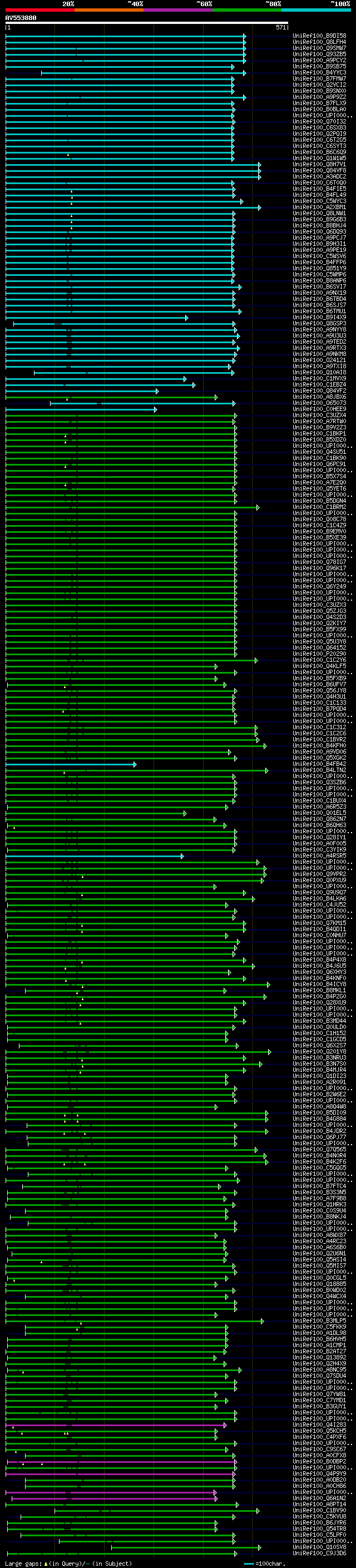Image resolution: width=356 pixels, height=1568 pixels.
Task: Click label UniRef100_Q6Y249
Action: (319, 586)
